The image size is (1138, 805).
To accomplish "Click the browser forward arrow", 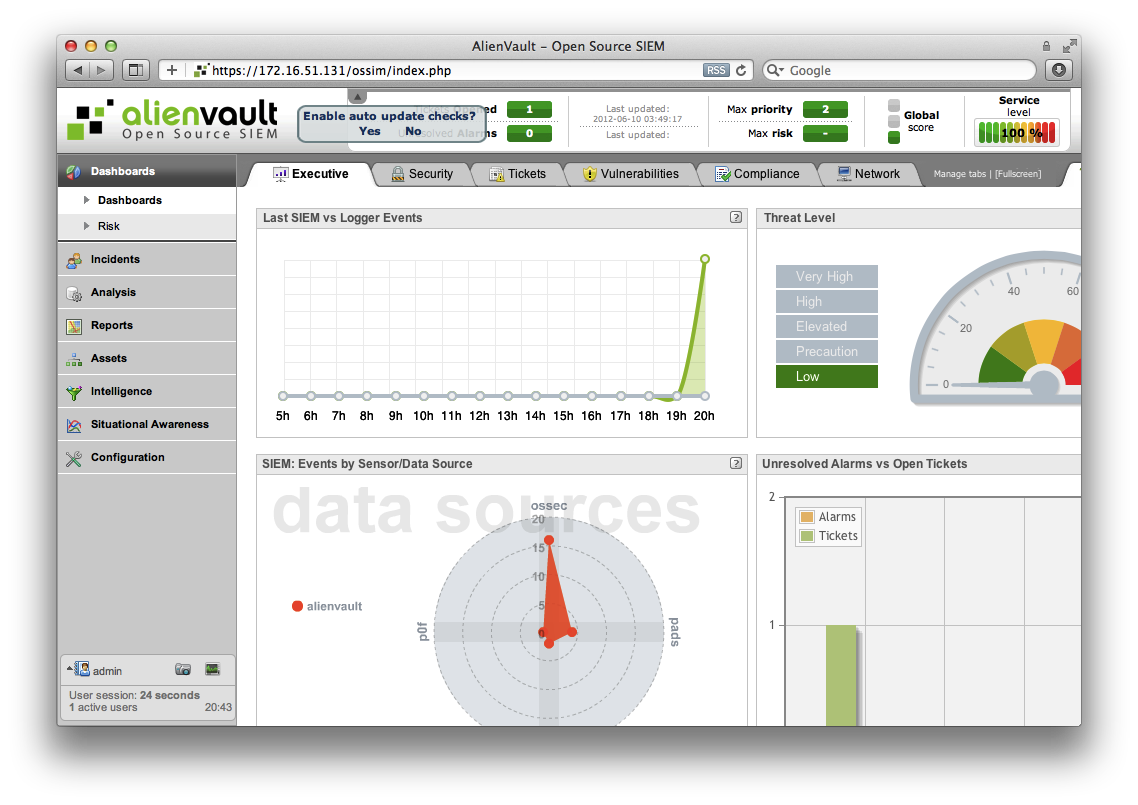I will [102, 70].
